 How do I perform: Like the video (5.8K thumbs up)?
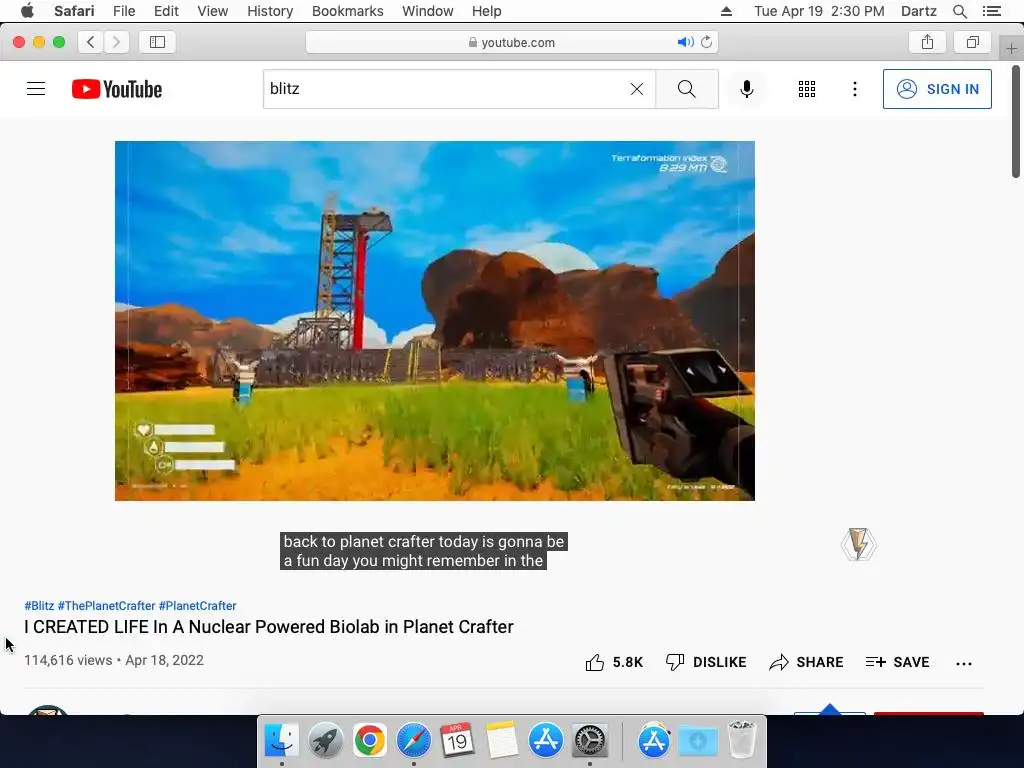[614, 662]
